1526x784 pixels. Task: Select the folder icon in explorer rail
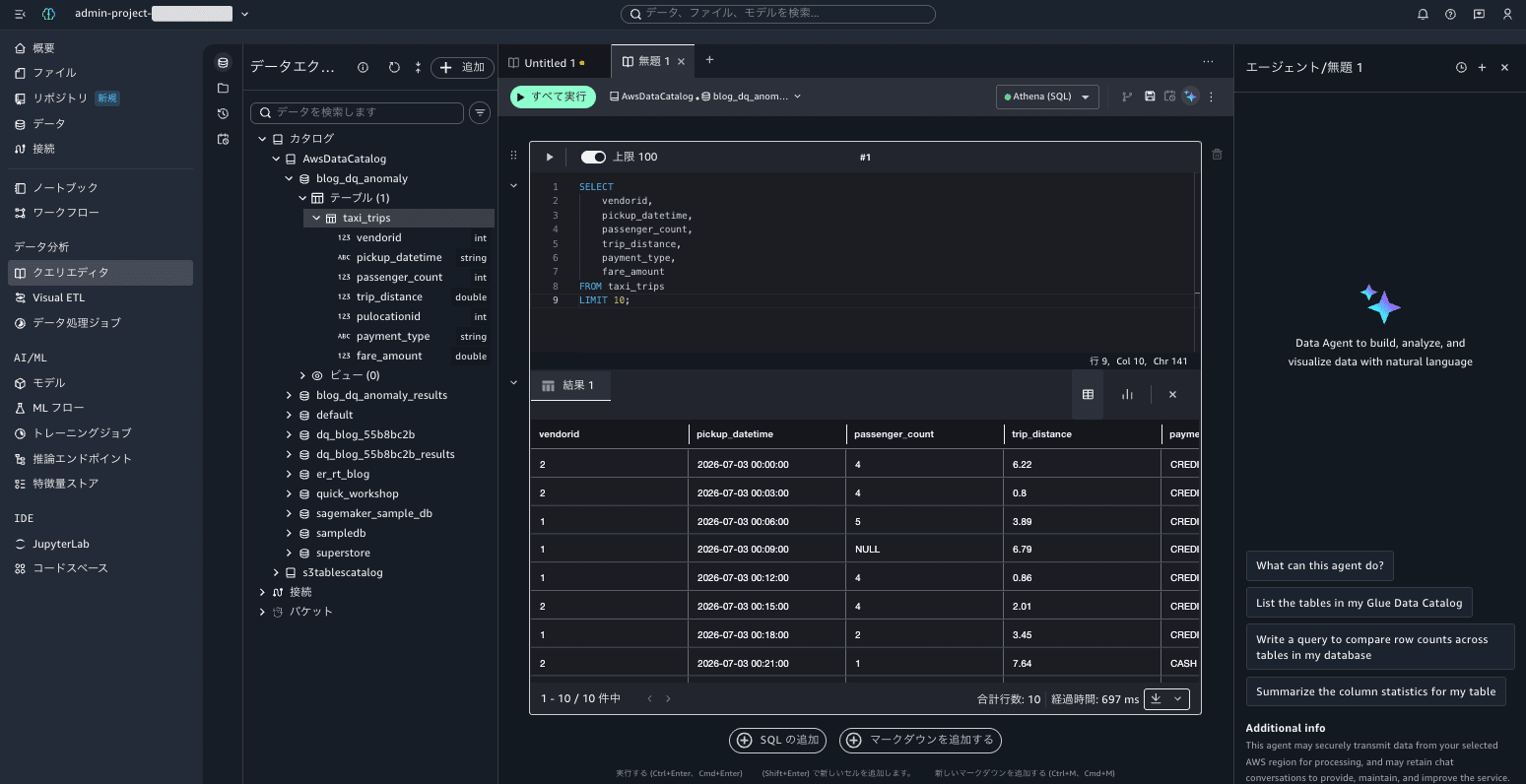click(x=223, y=89)
